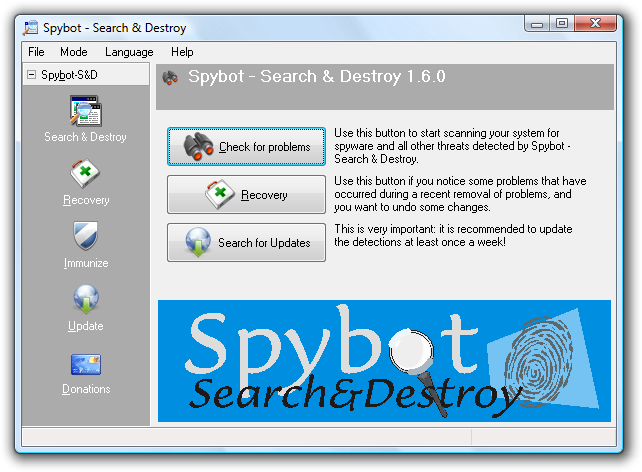Open the Mode menu

click(74, 52)
